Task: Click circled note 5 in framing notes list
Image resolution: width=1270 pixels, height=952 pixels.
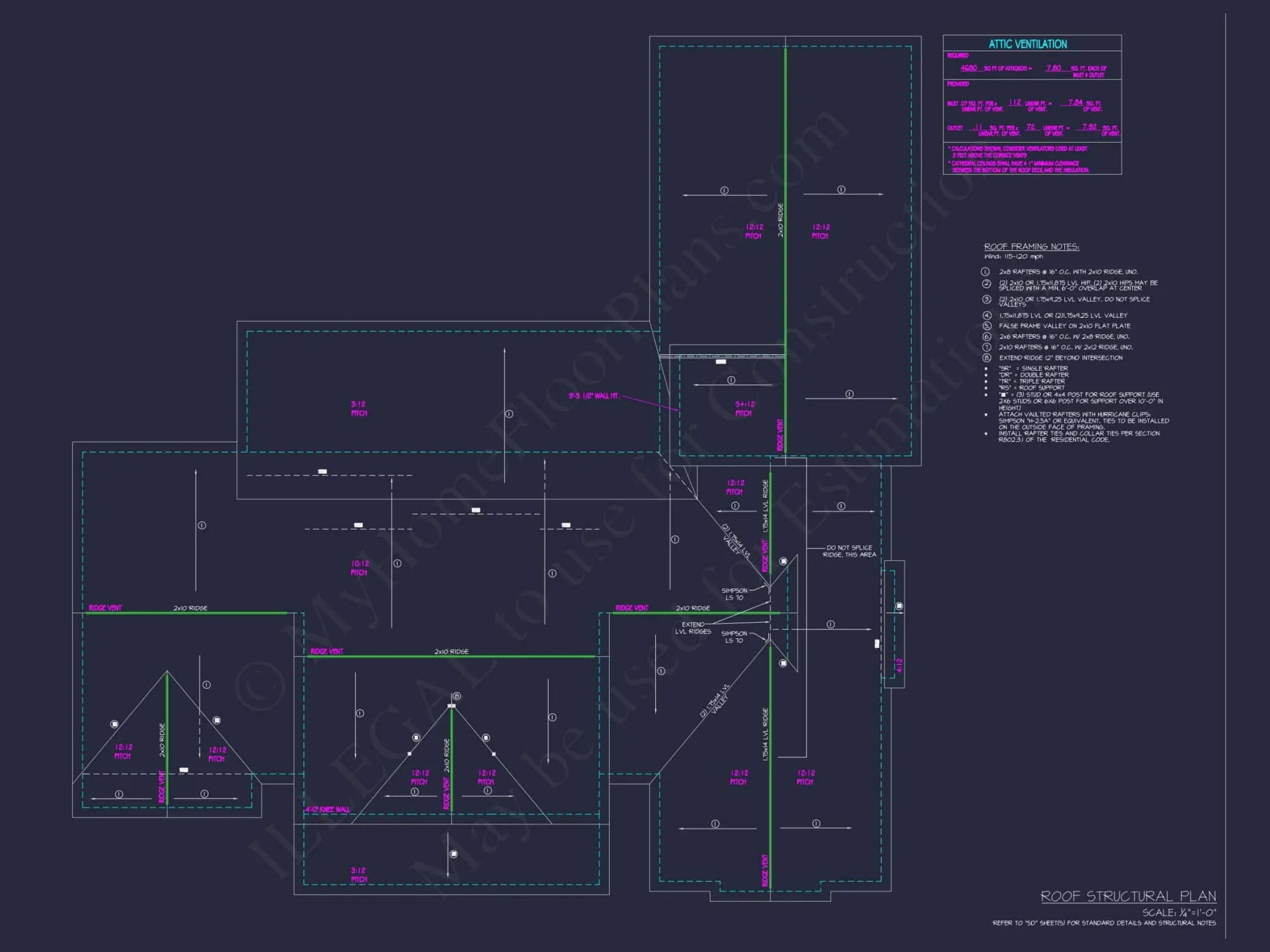Action: [987, 326]
